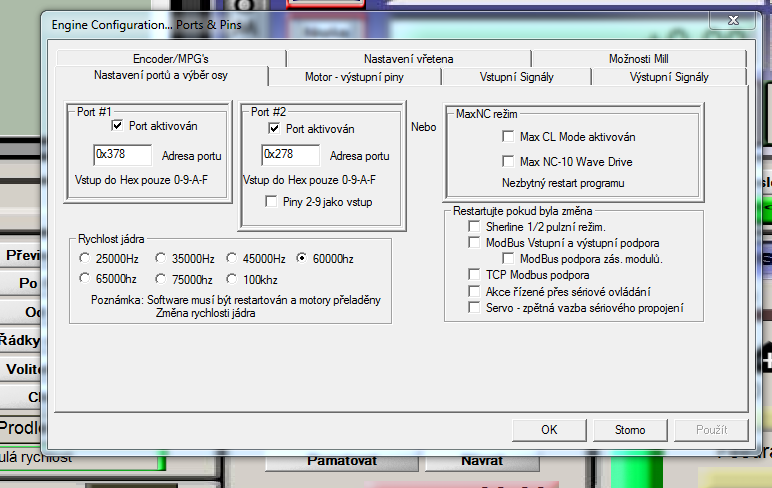Viewport: 772px width, 488px height.
Task: Toggle Port #1 Port aktivován checkbox
Action: [x=118, y=126]
